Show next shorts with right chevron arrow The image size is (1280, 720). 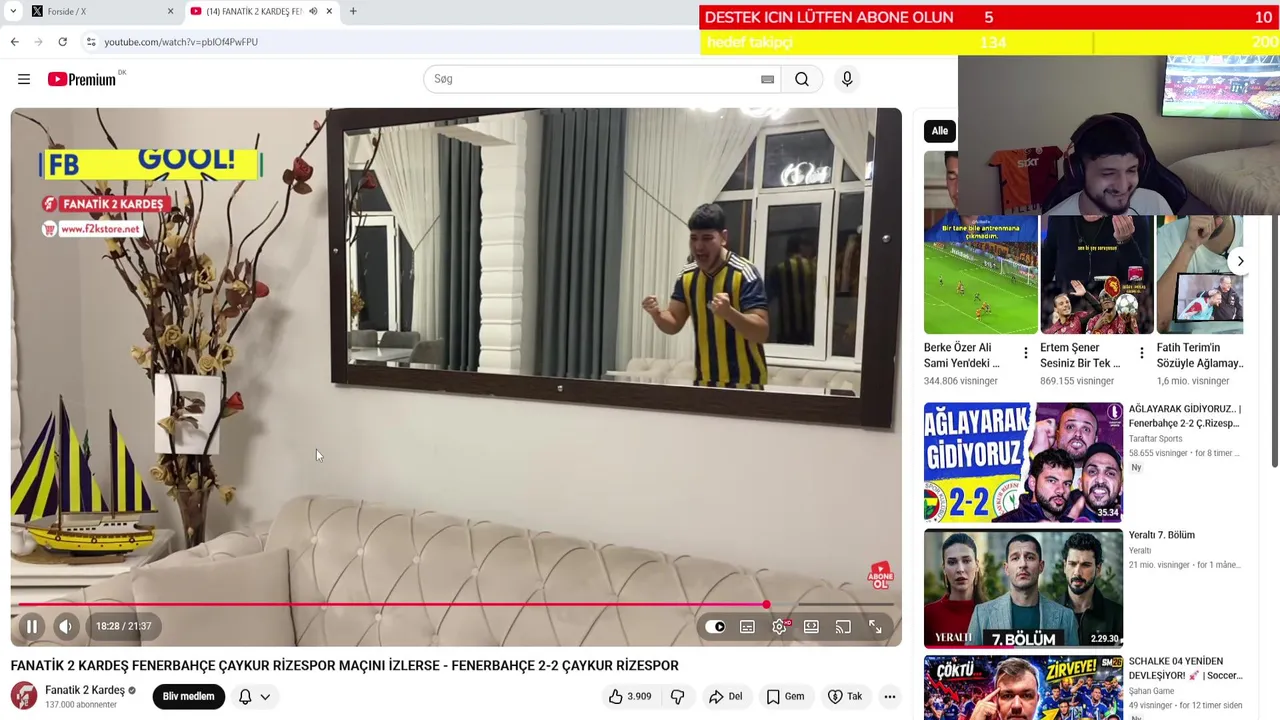[x=1240, y=261]
